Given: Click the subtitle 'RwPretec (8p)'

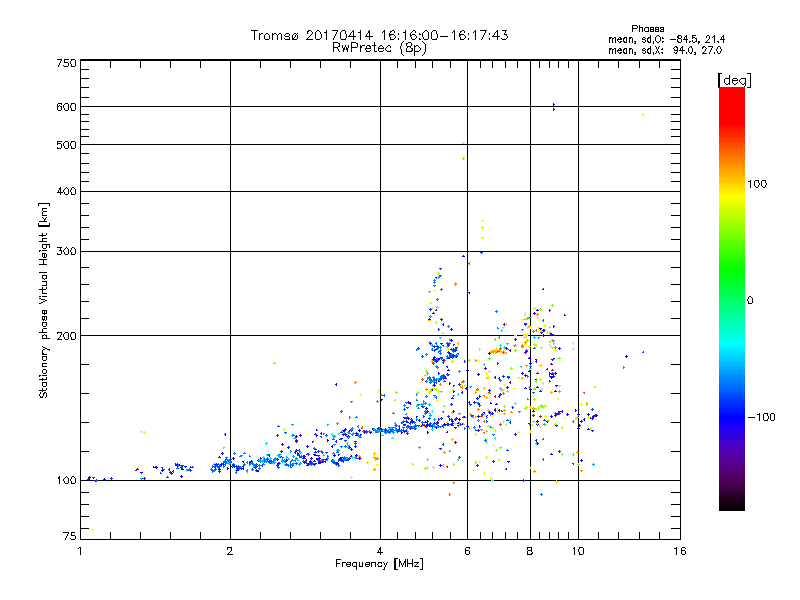Looking at the screenshot, I should [x=379, y=48].
